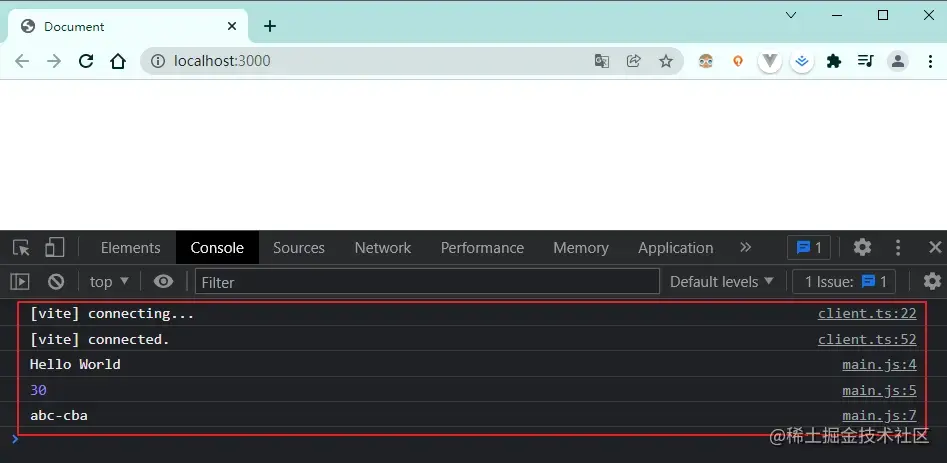Open the main.js:5 source link
947x463 pixels.
coord(879,391)
